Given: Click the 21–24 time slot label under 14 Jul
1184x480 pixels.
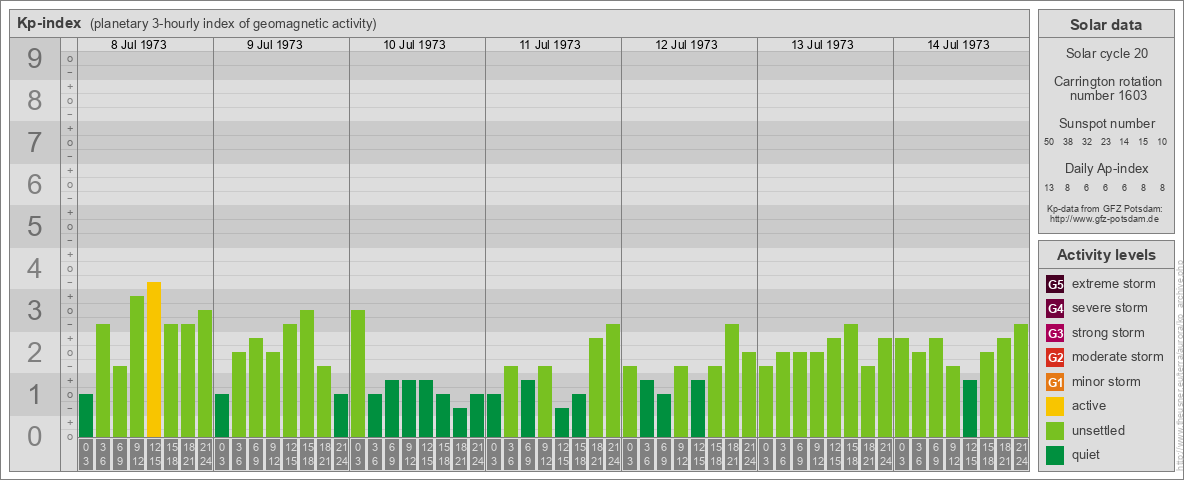Looking at the screenshot, I should tap(1020, 455).
